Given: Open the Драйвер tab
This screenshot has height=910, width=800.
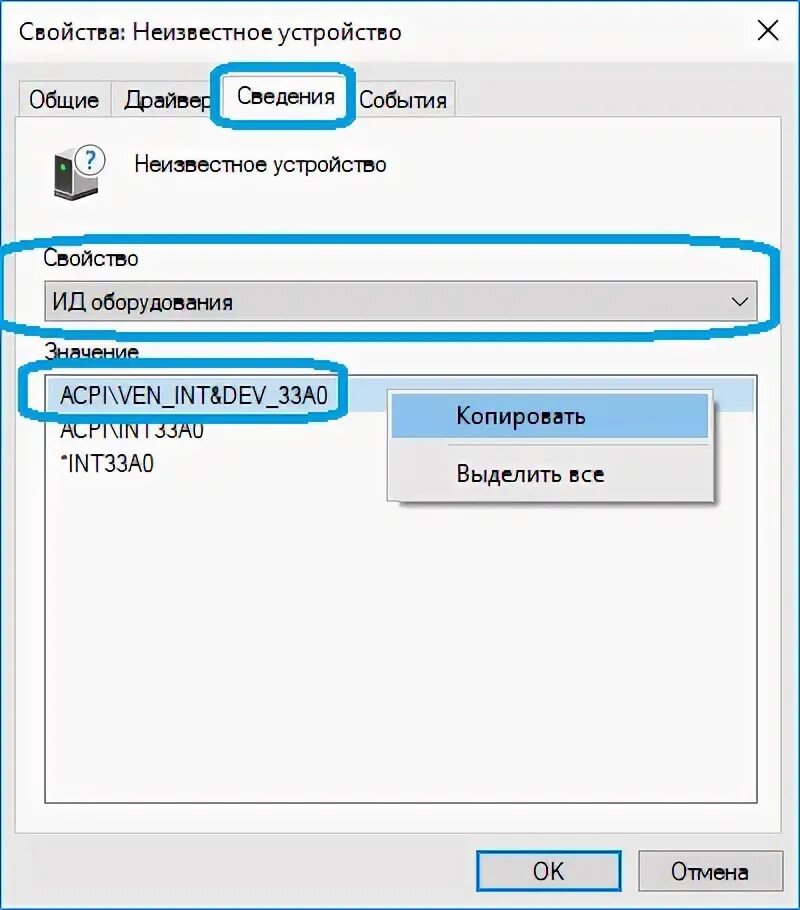Looking at the screenshot, I should point(166,100).
